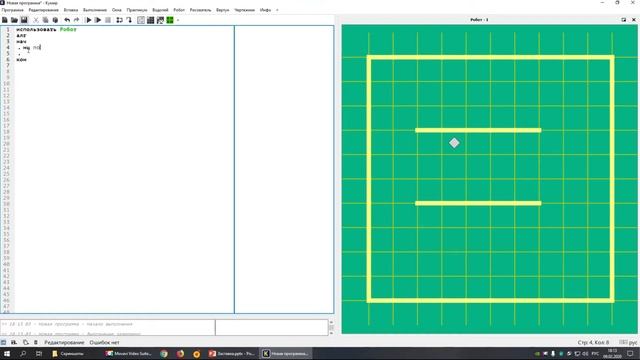Click status bar copy icon
This screenshot has width=640, height=360.
coord(26,342)
